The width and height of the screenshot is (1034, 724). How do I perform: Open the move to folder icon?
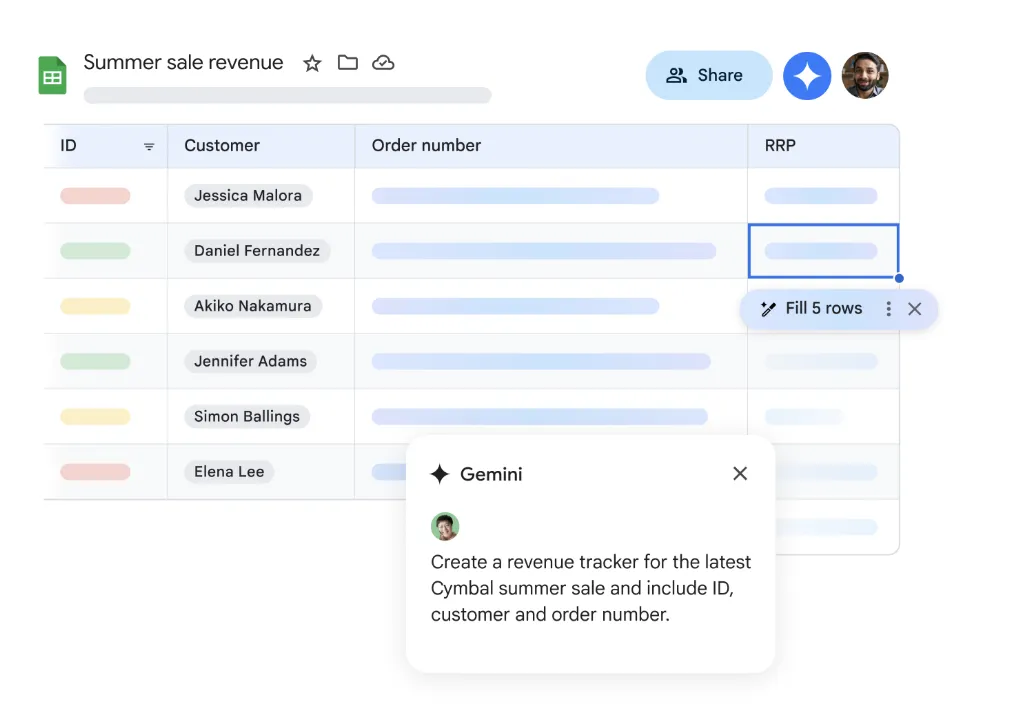[348, 63]
